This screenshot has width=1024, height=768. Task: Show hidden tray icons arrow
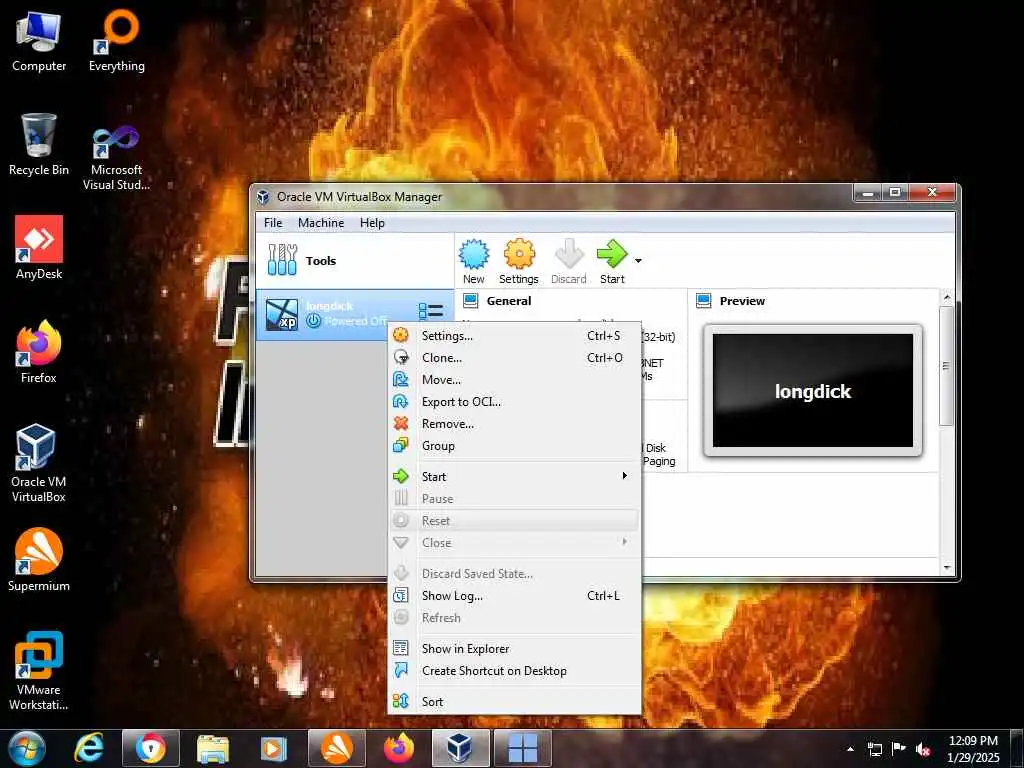coord(850,749)
